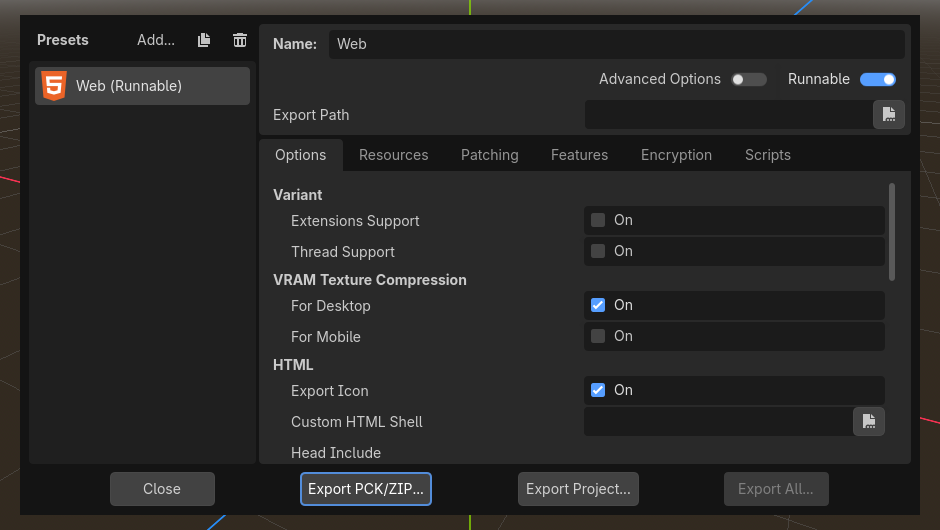Click the Export Path input field
940x530 pixels.
click(728, 115)
